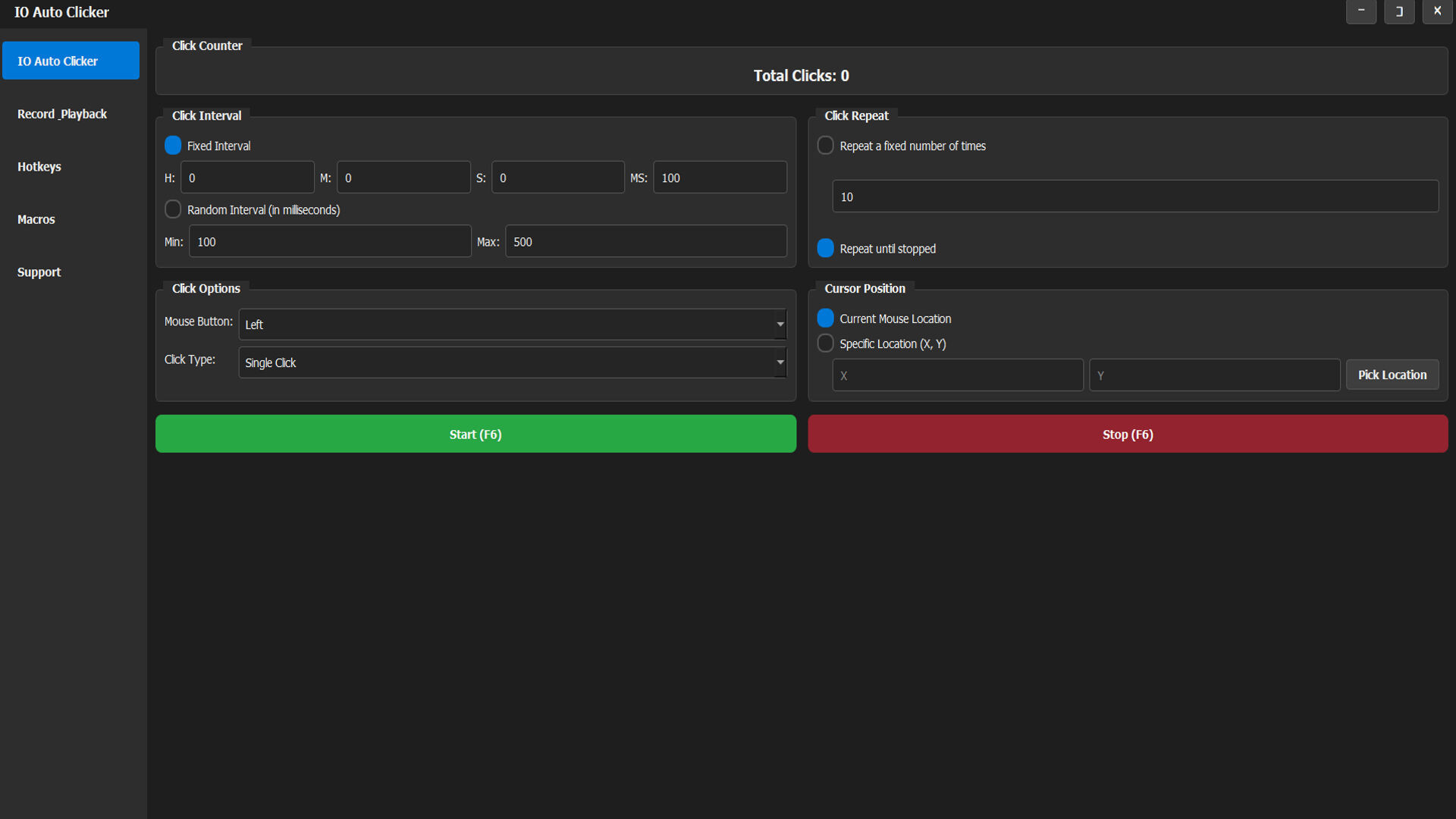
Task: Go to the Macros section
Action: 36,219
